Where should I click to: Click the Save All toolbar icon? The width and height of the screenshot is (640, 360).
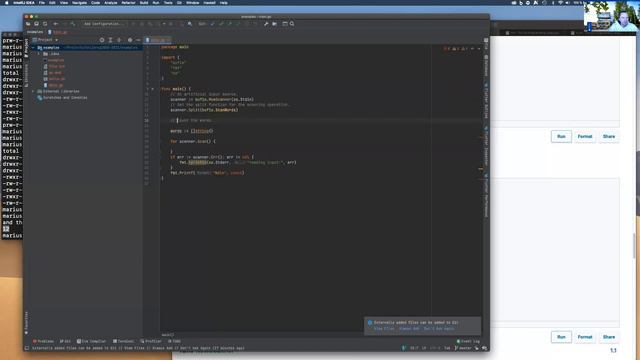(36, 24)
